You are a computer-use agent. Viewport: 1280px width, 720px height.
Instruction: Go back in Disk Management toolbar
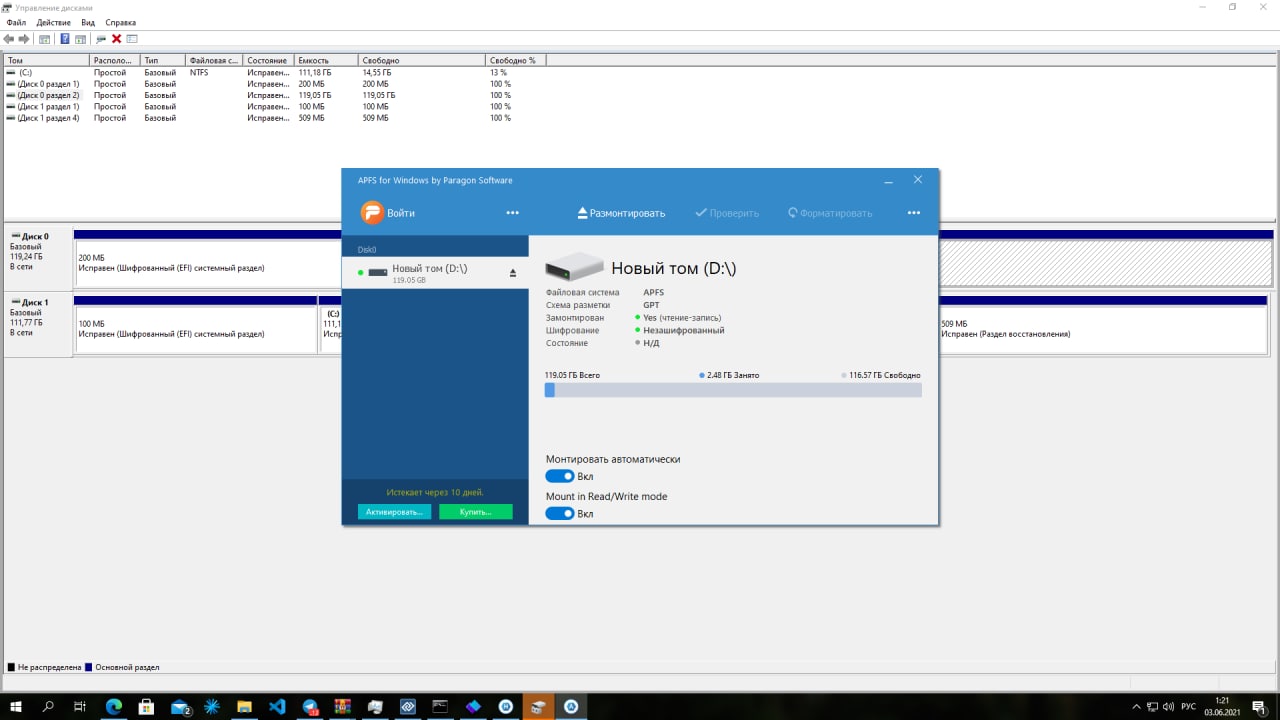[9, 39]
